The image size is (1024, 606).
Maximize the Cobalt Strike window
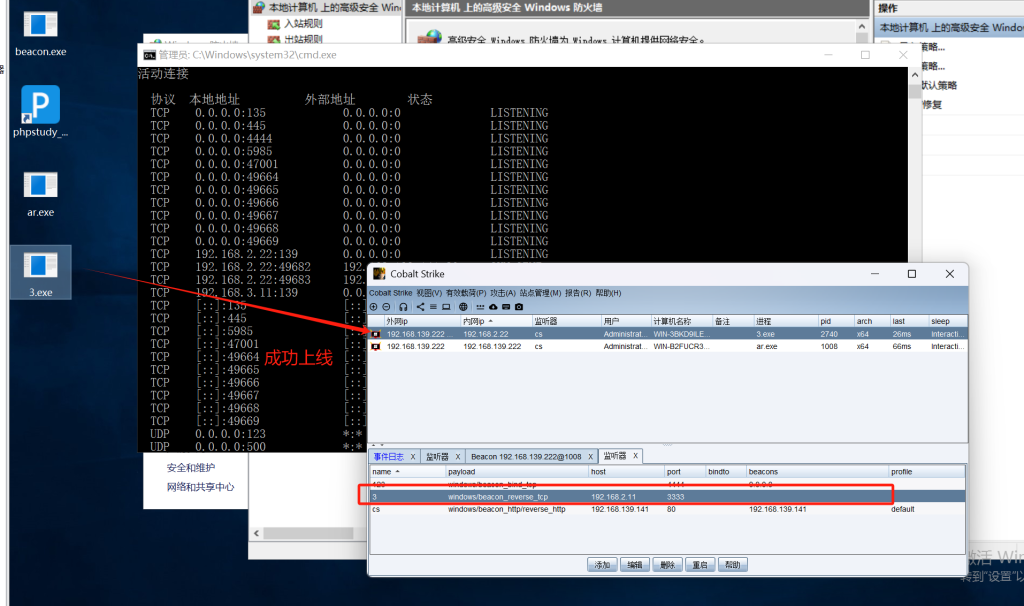click(912, 274)
